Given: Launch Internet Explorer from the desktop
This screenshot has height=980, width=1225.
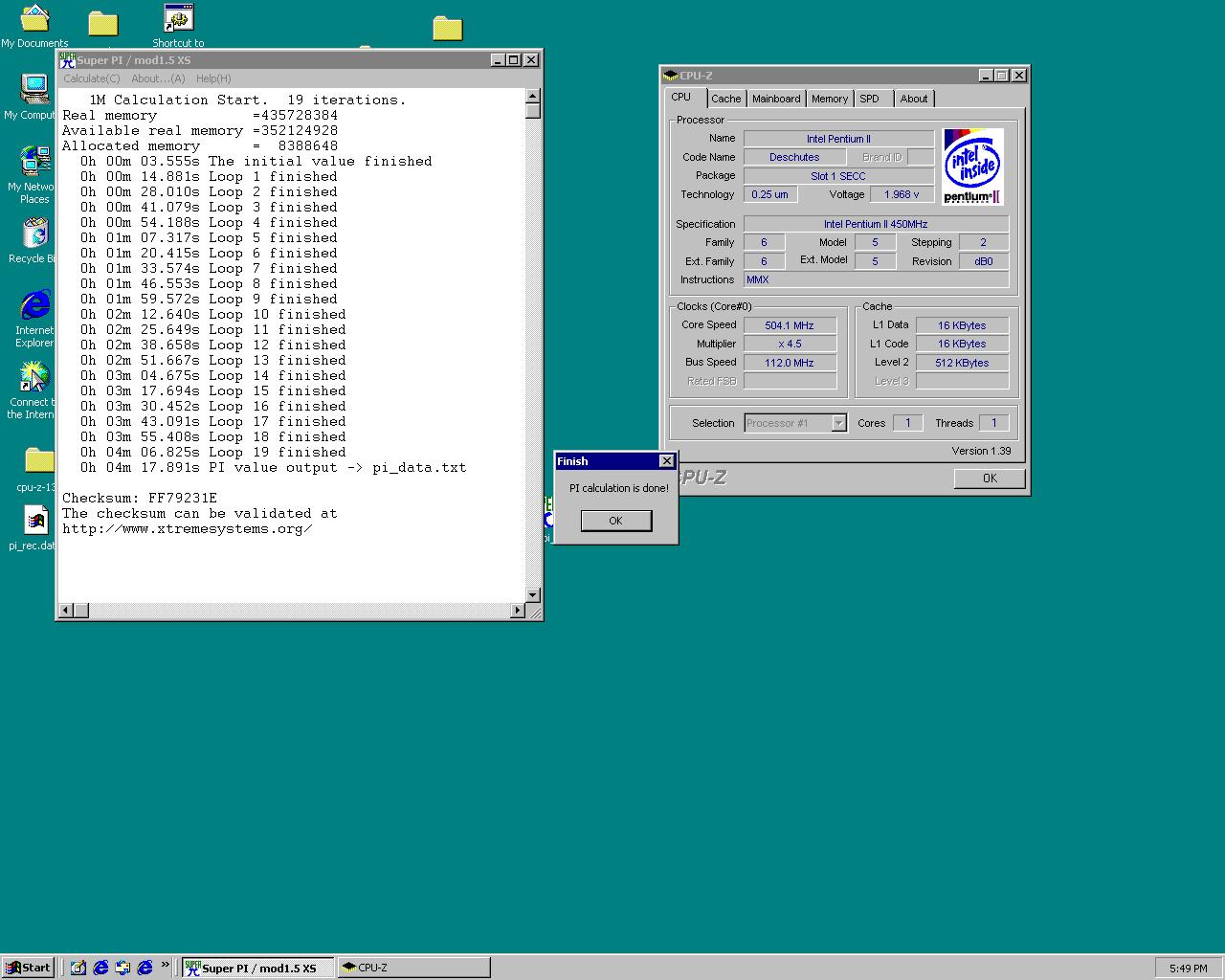Looking at the screenshot, I should pyautogui.click(x=34, y=319).
